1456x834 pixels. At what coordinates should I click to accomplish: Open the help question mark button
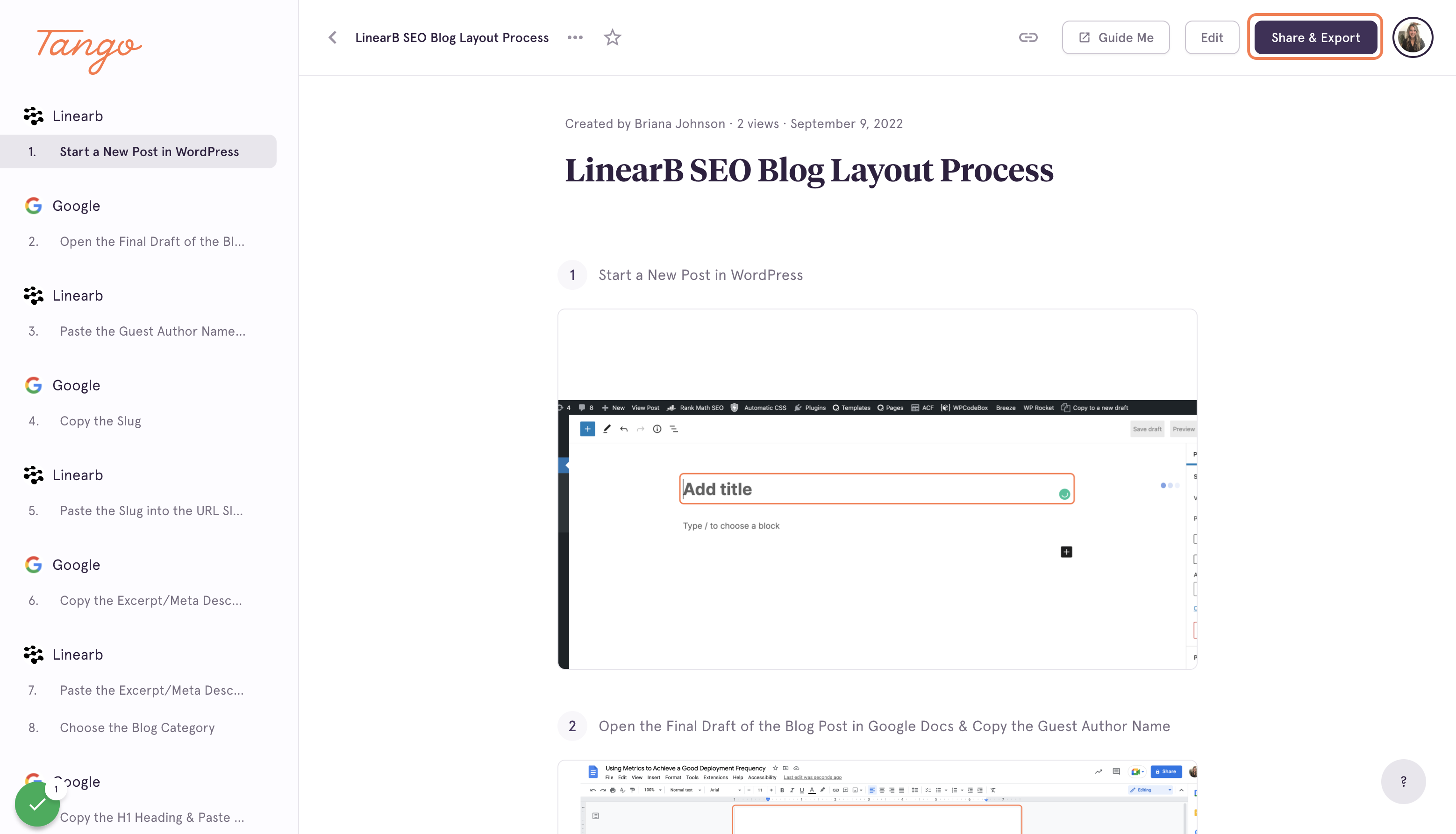tap(1403, 781)
